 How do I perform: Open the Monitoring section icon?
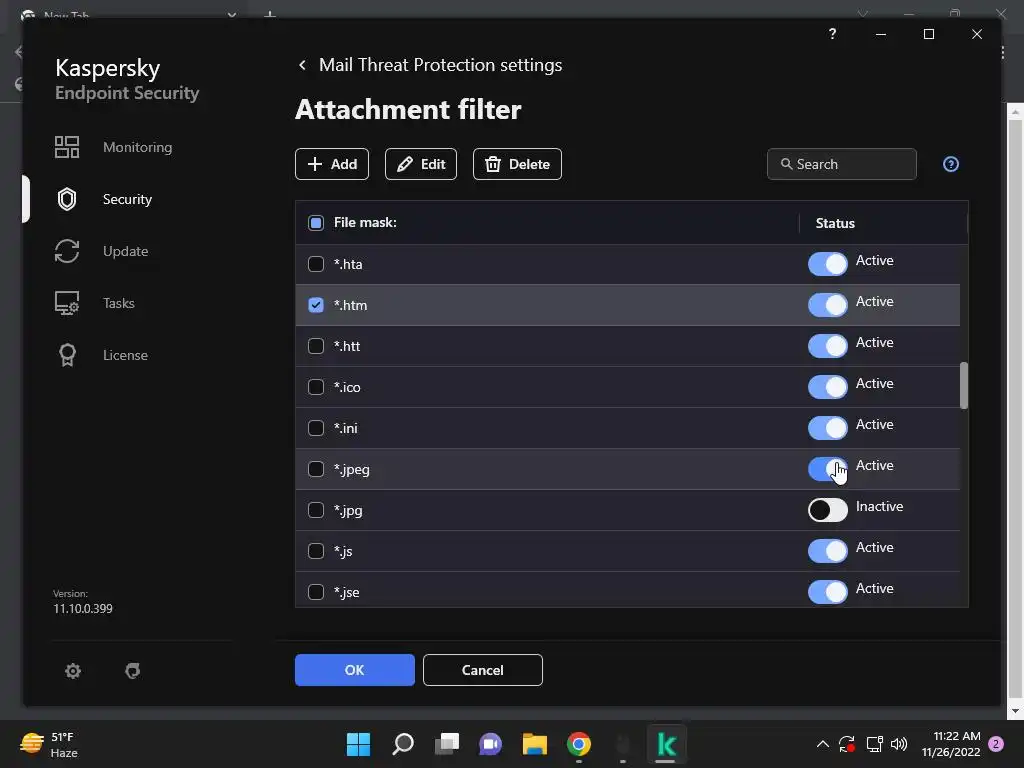point(67,147)
